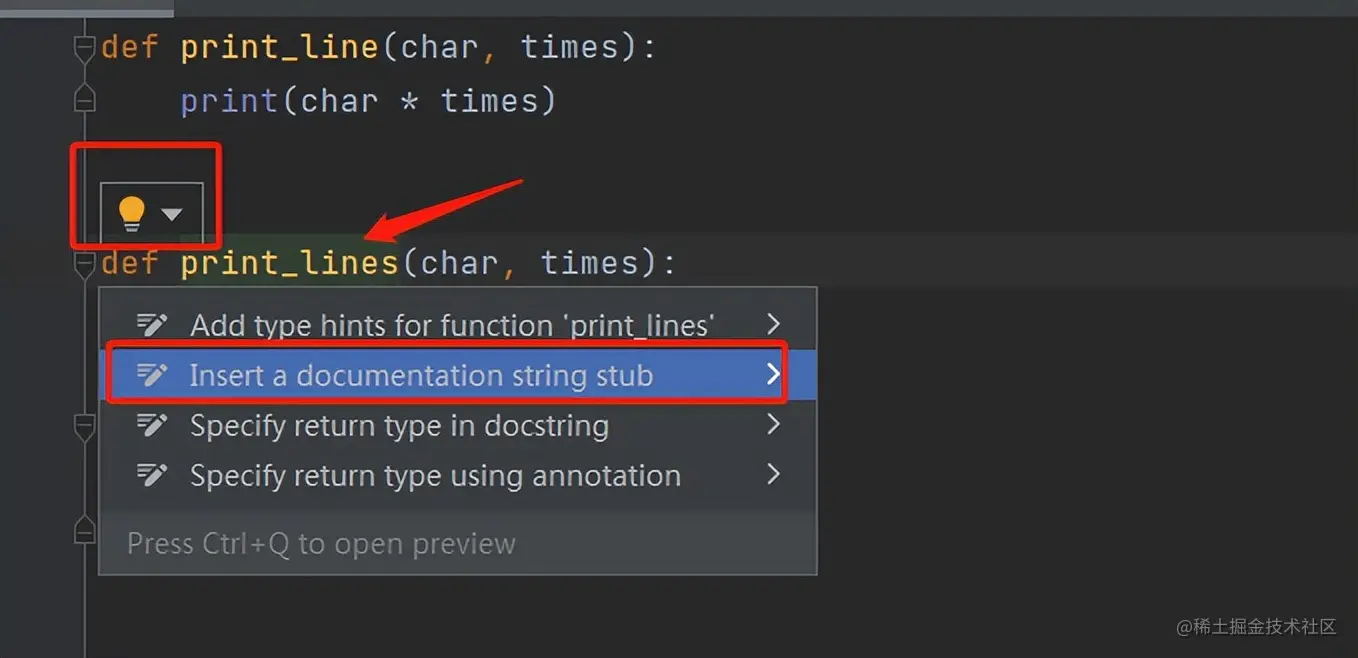1358x658 pixels.
Task: Expand the submenu chevron for 'Specify return type using annotation'
Action: pos(772,474)
